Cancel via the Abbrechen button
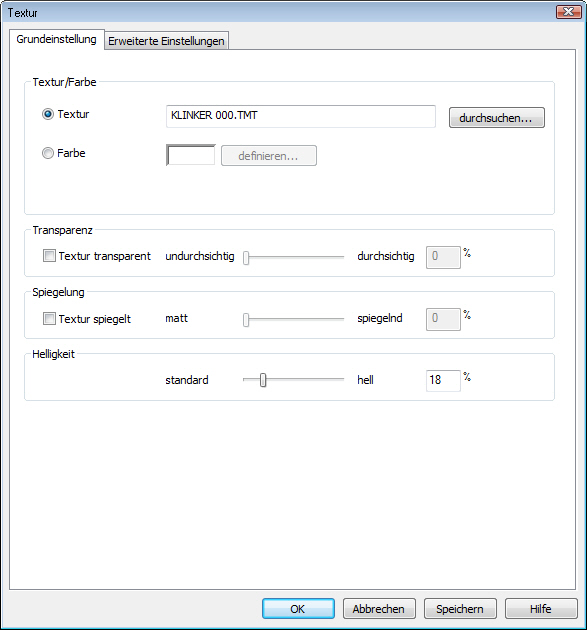 point(379,609)
